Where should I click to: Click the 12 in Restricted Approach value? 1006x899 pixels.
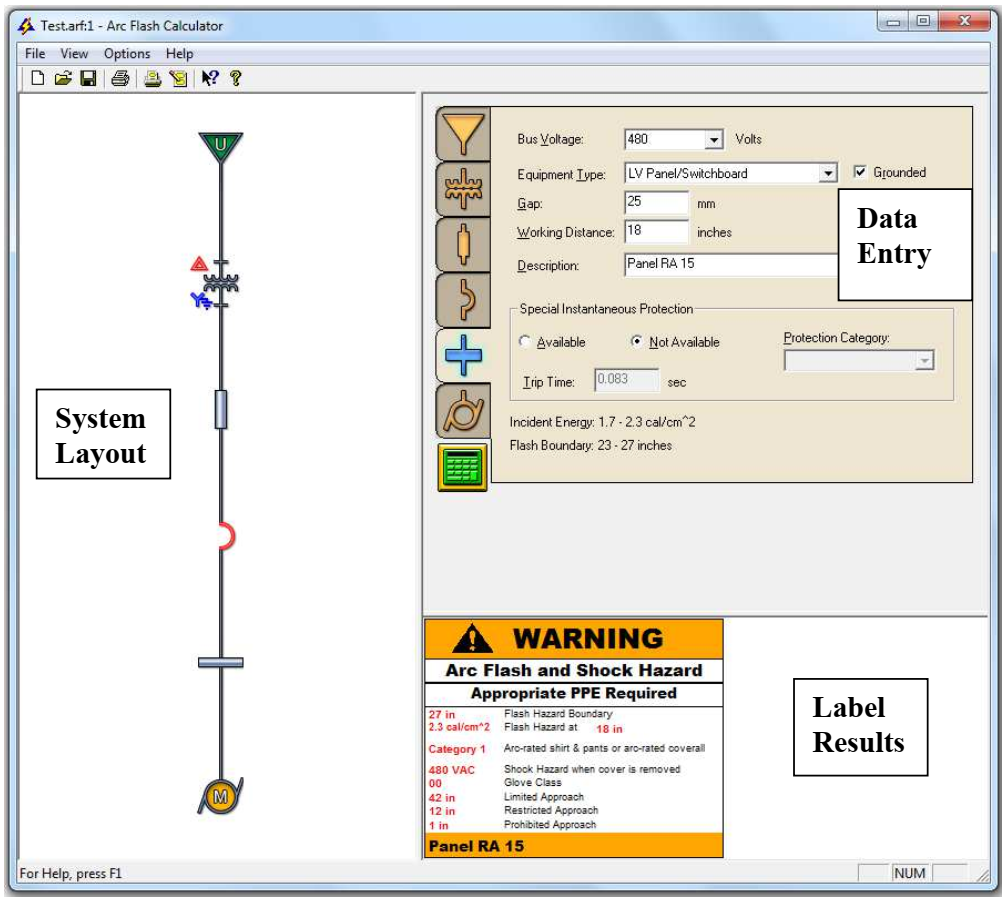pos(441,811)
